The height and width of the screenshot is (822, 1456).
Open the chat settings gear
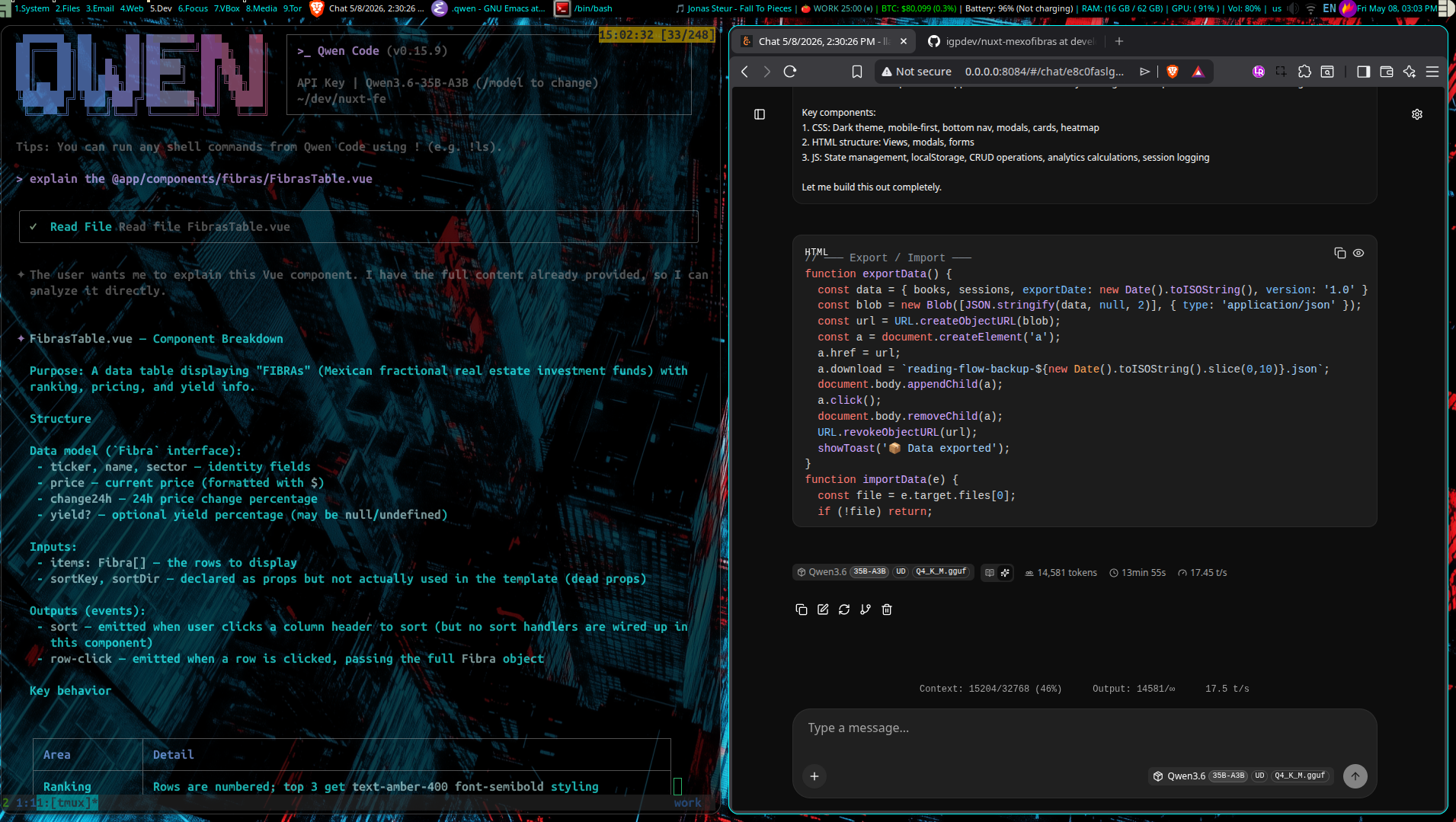[x=1417, y=114]
